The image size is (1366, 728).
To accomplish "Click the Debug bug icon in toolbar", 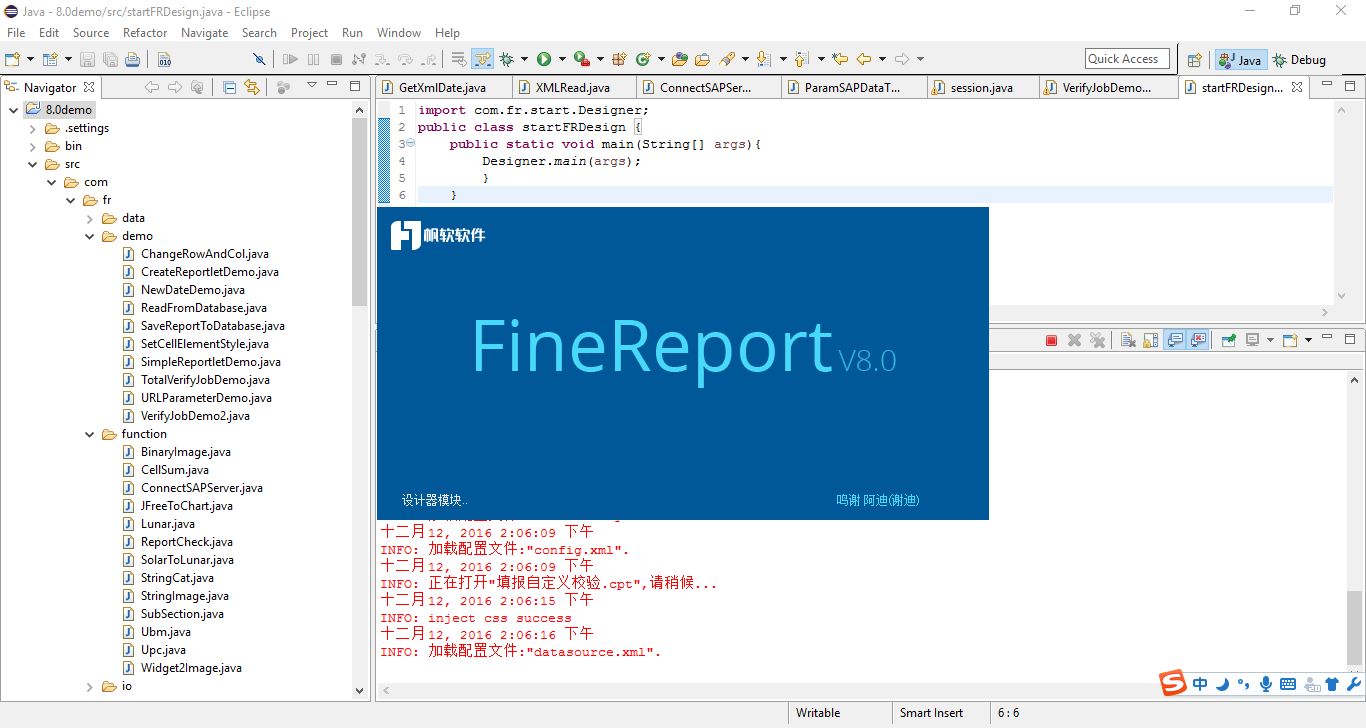I will (507, 59).
